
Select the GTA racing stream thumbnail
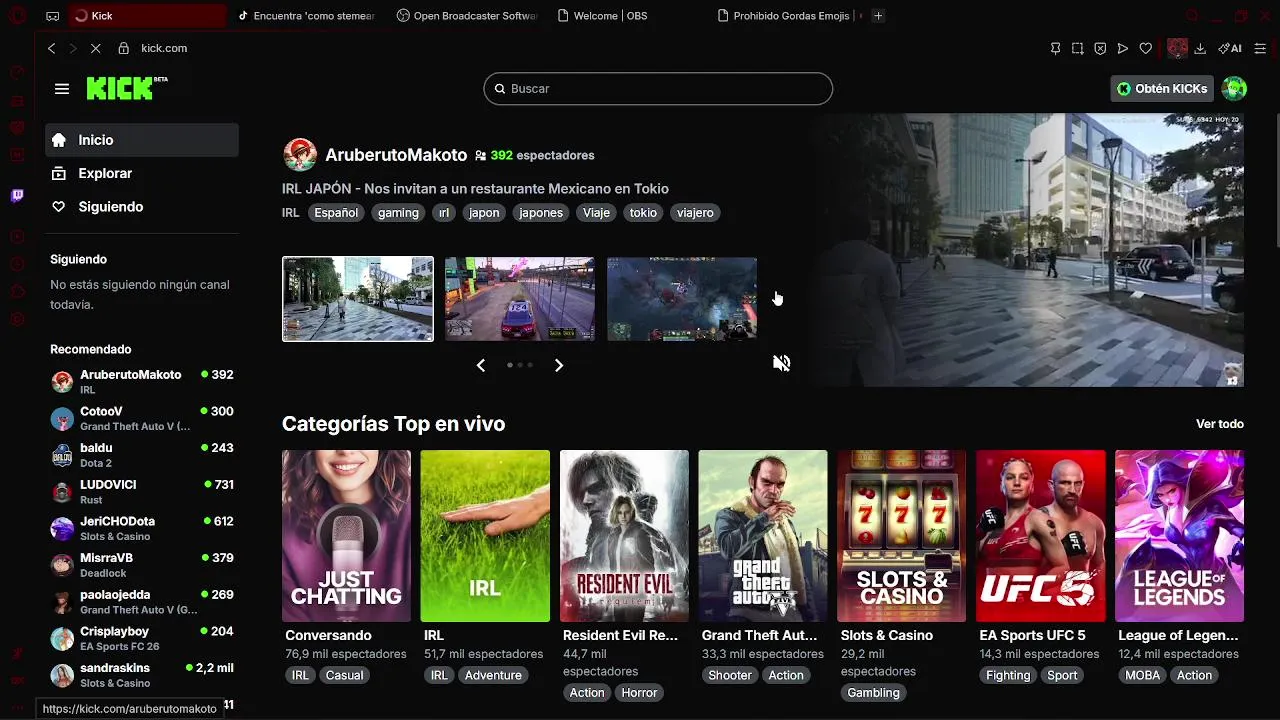pyautogui.click(x=519, y=299)
